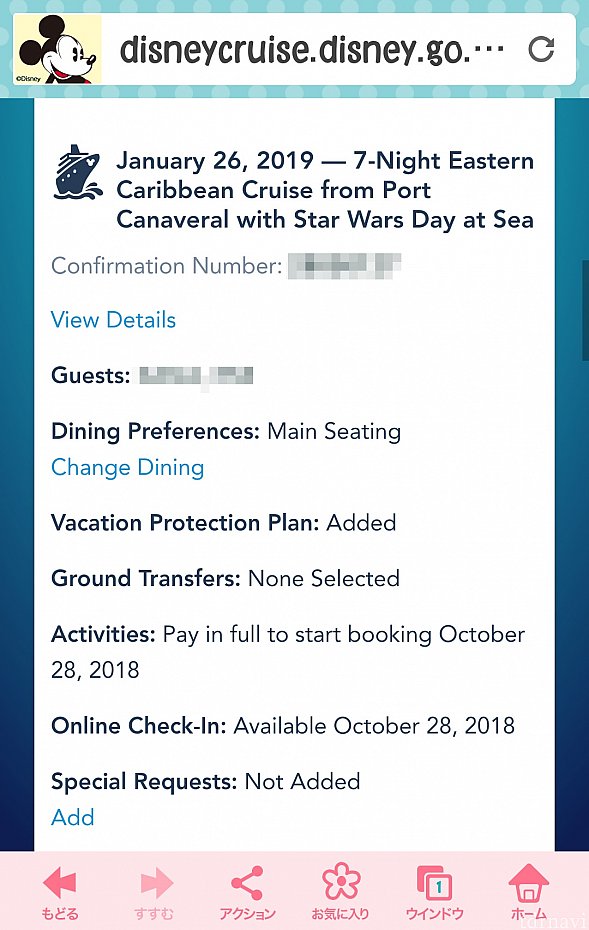Select the blurred Guests names
Image resolution: width=589 pixels, height=930 pixels.
pyautogui.click(x=196, y=376)
